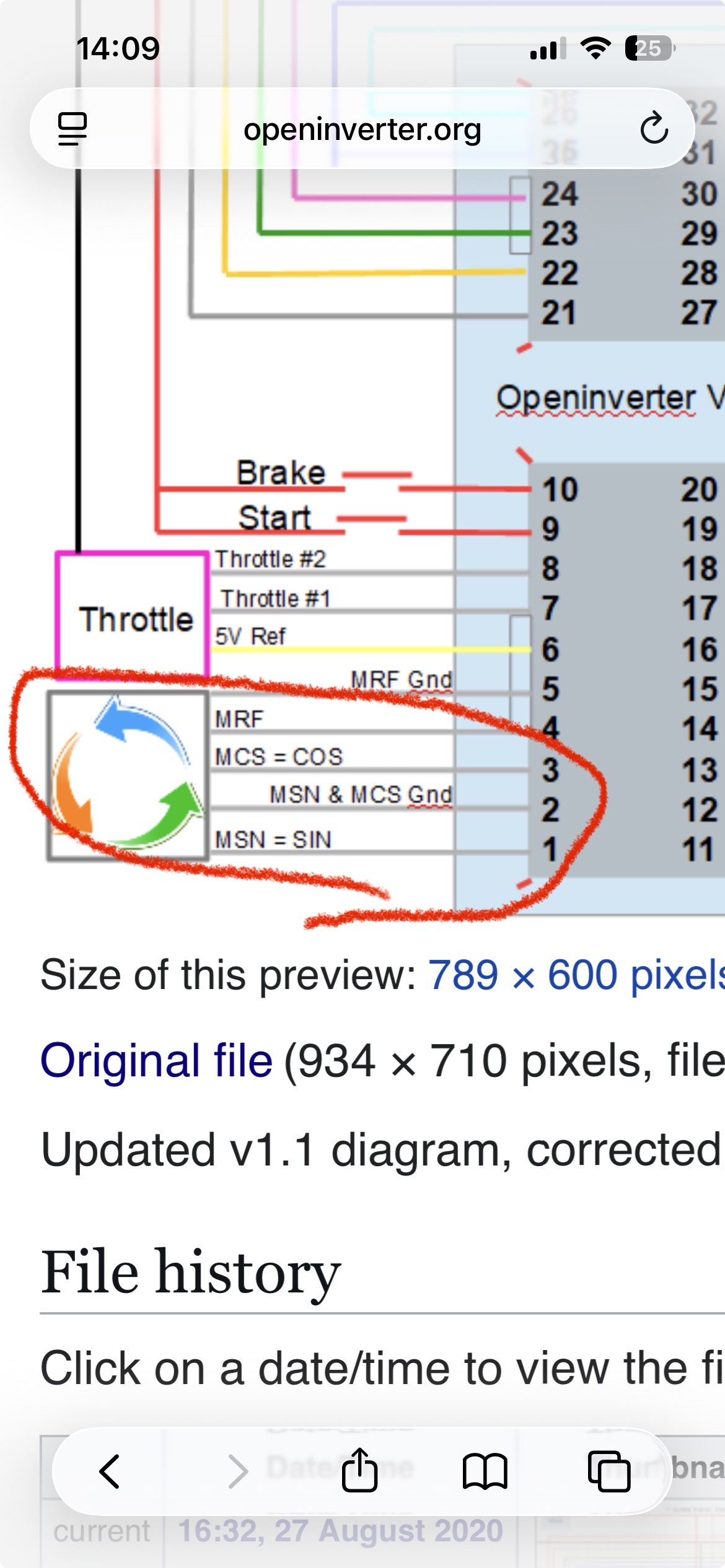Open the Original file link
Screen dimensions: 725x1568
pyautogui.click(x=156, y=1061)
